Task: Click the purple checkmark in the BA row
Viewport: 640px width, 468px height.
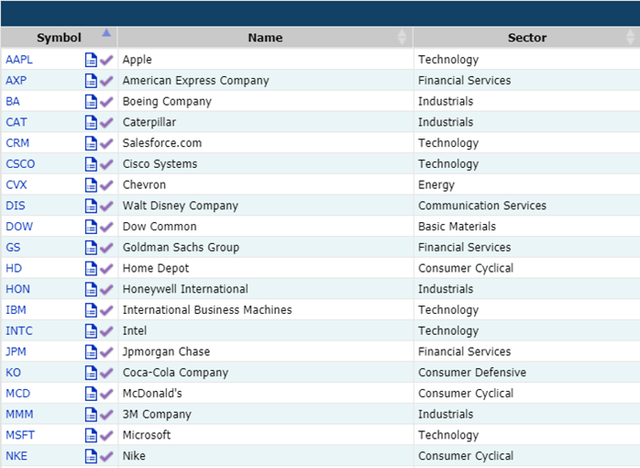Action: 106,102
